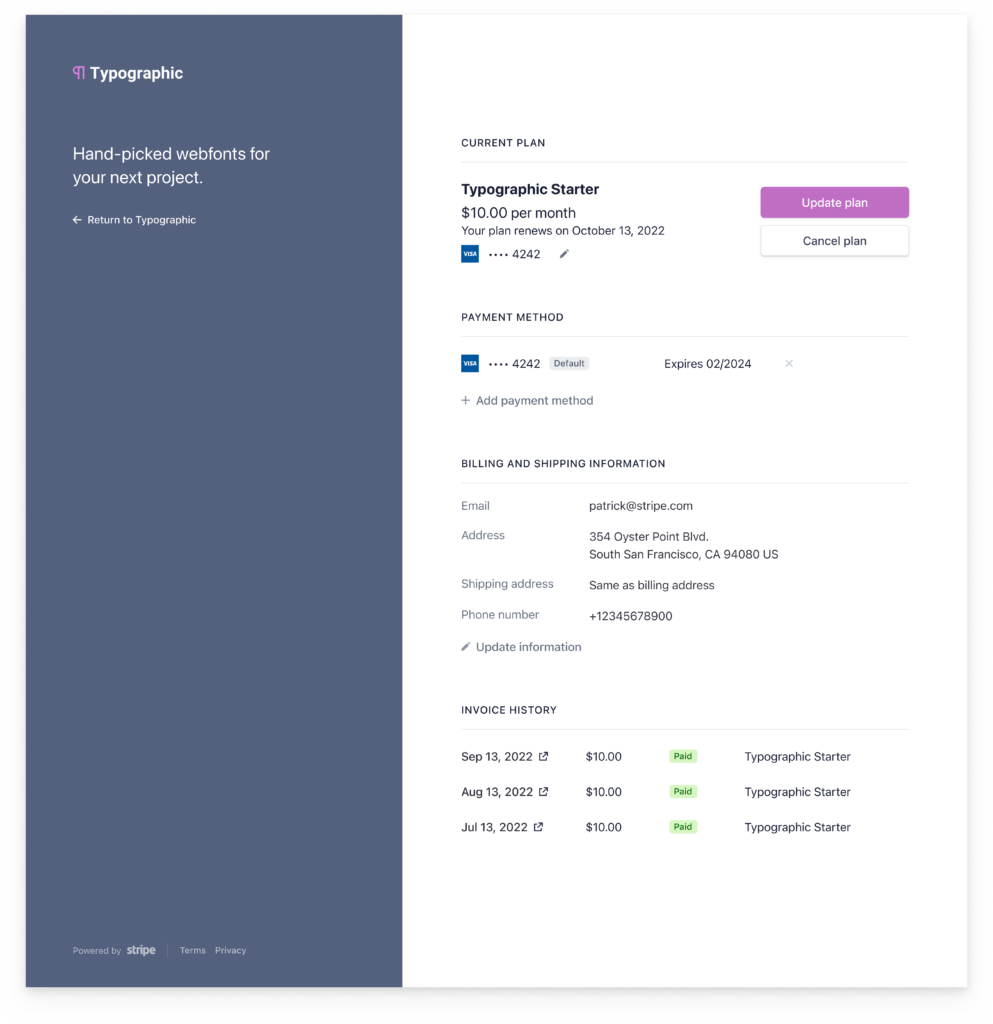This screenshot has height=1024, width=993.
Task: Click Typographic Starter in the Aug 13 row
Action: (x=797, y=792)
